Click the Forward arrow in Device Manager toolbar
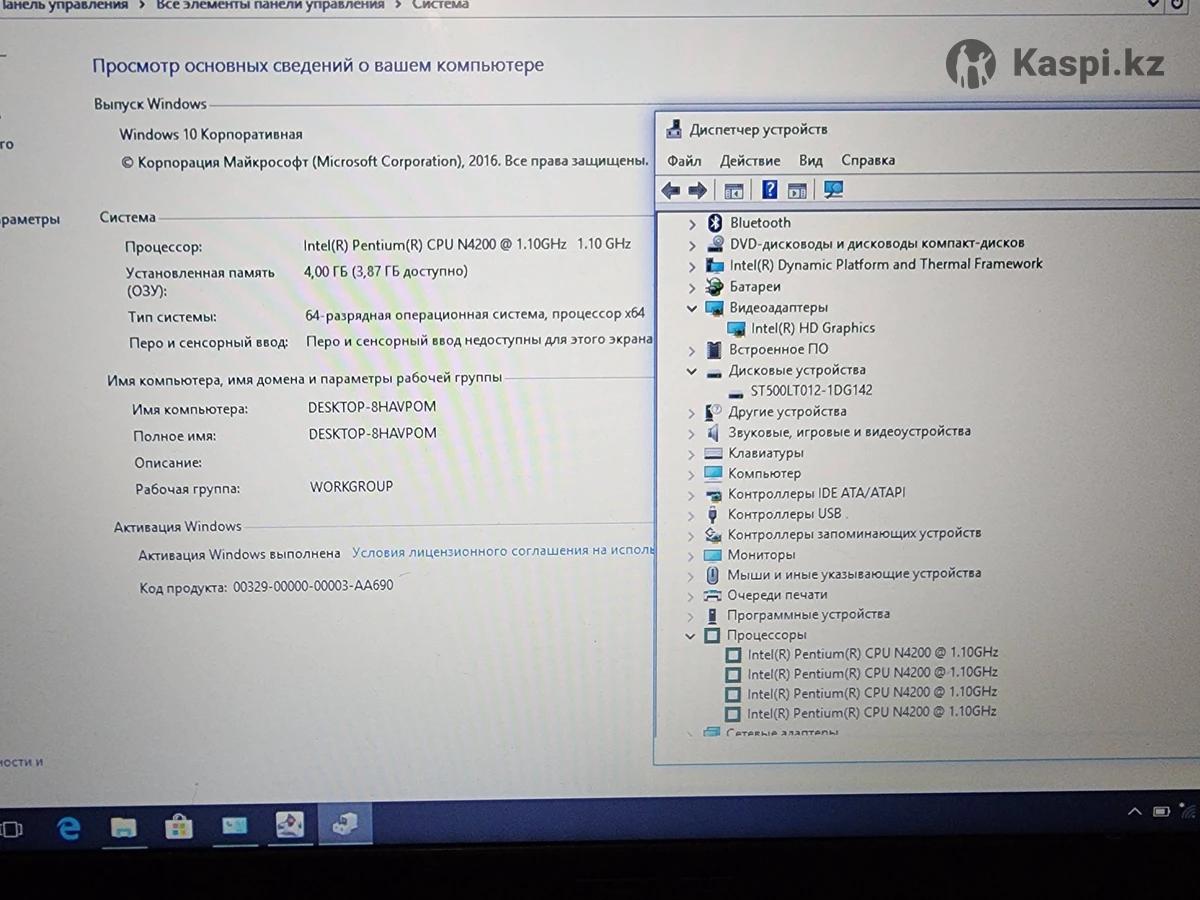Screen dimensions: 1200x900 pos(697,190)
